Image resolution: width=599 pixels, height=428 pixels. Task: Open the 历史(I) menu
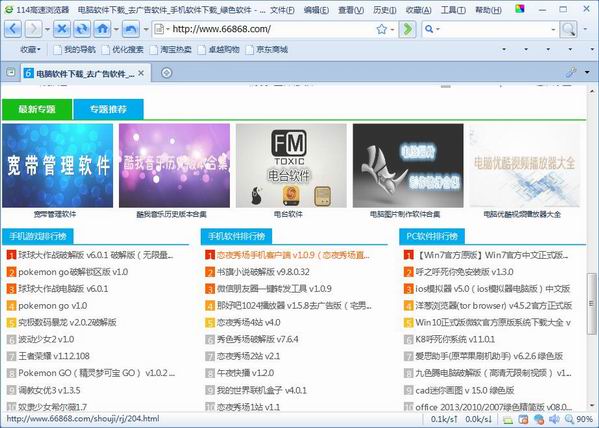coord(384,10)
